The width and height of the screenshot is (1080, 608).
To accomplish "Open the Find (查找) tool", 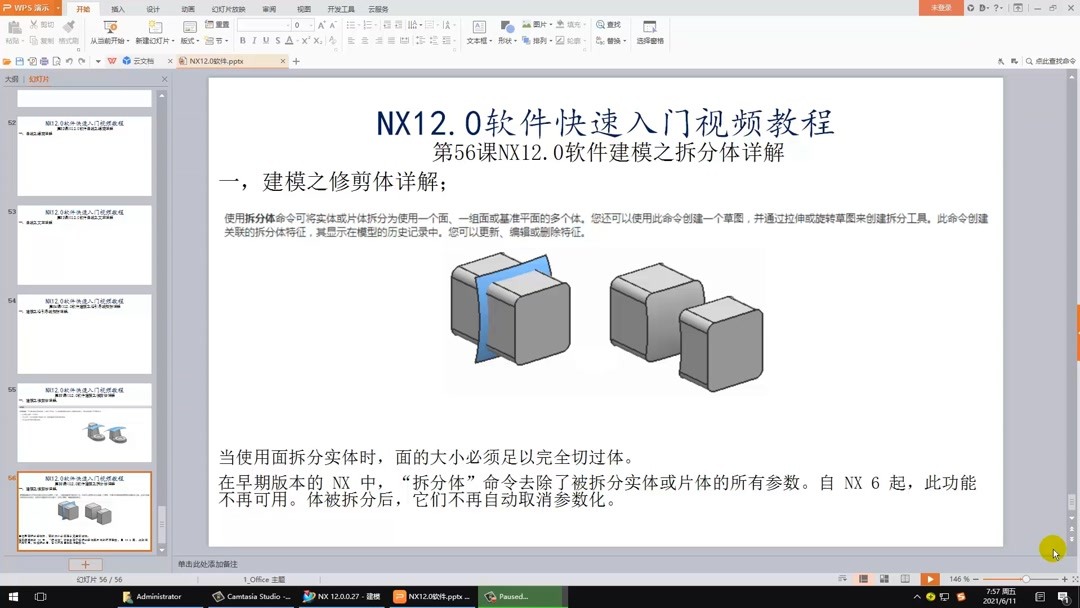I will (x=612, y=26).
